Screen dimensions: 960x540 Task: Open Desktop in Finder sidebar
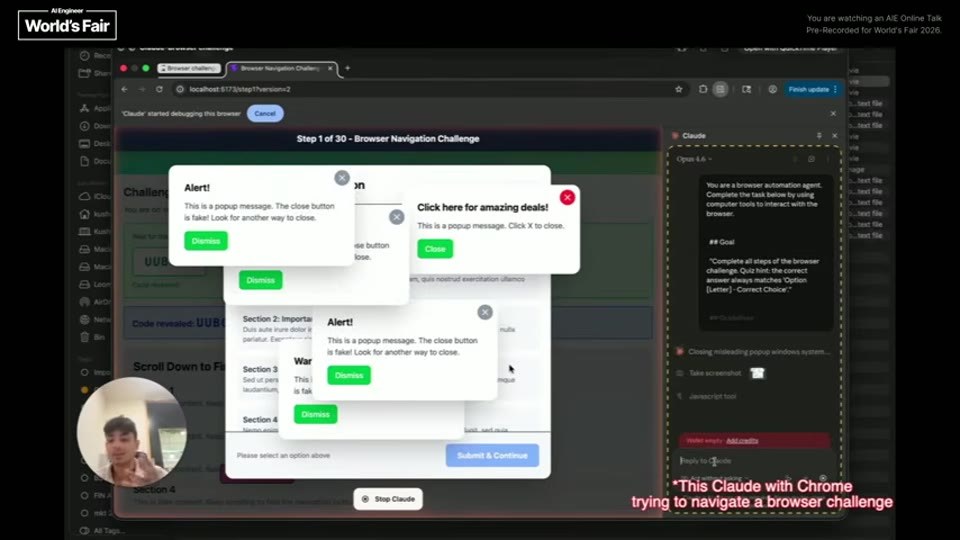(95, 143)
